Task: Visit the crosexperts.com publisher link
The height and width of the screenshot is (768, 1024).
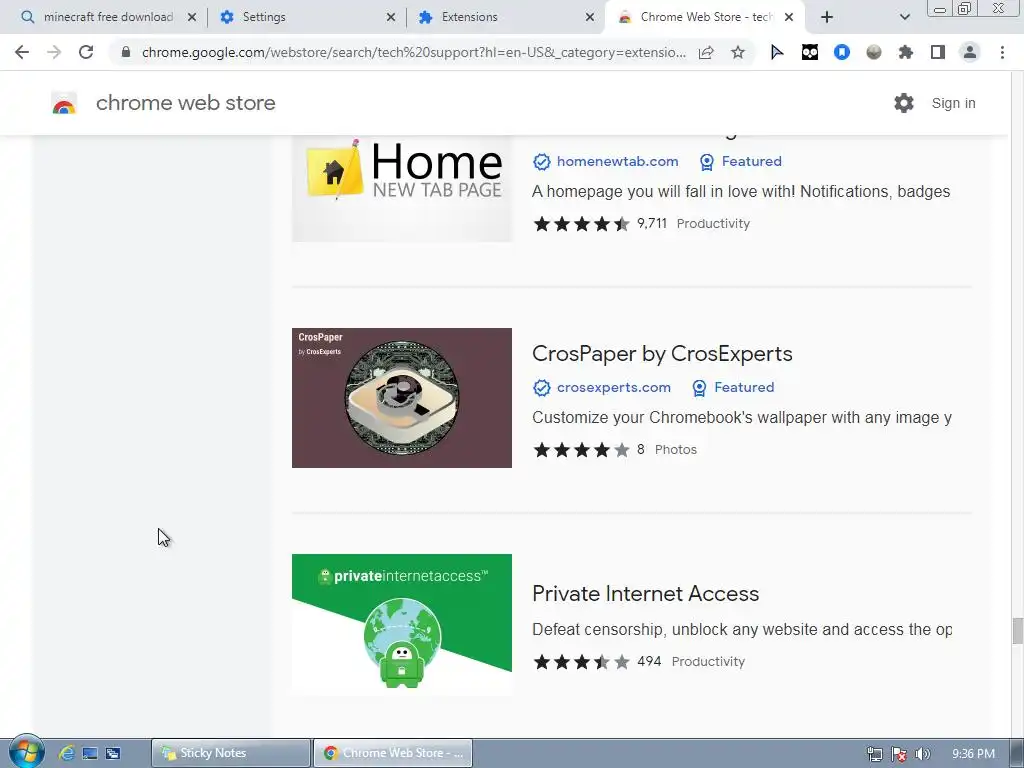Action: click(x=613, y=387)
